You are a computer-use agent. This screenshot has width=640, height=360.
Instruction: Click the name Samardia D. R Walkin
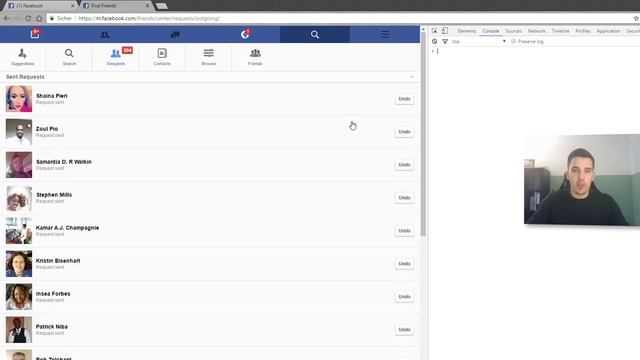64,162
